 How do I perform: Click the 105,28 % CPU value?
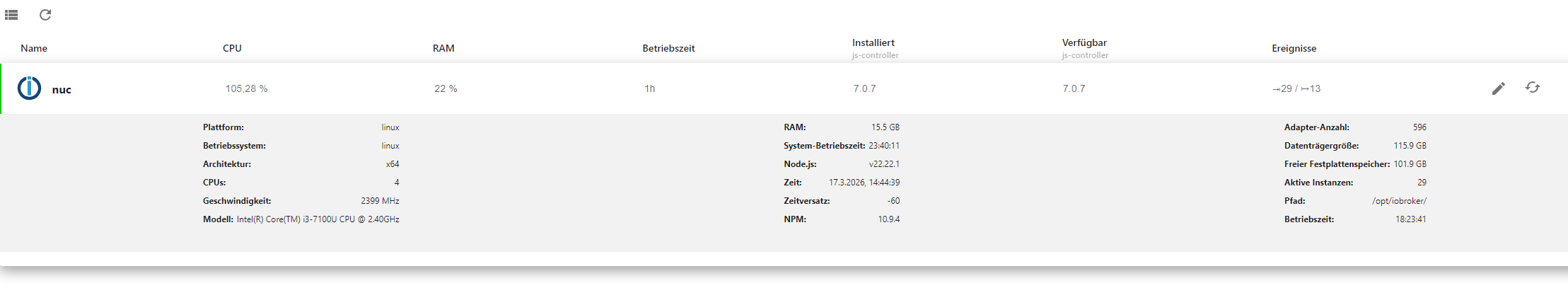(x=246, y=88)
